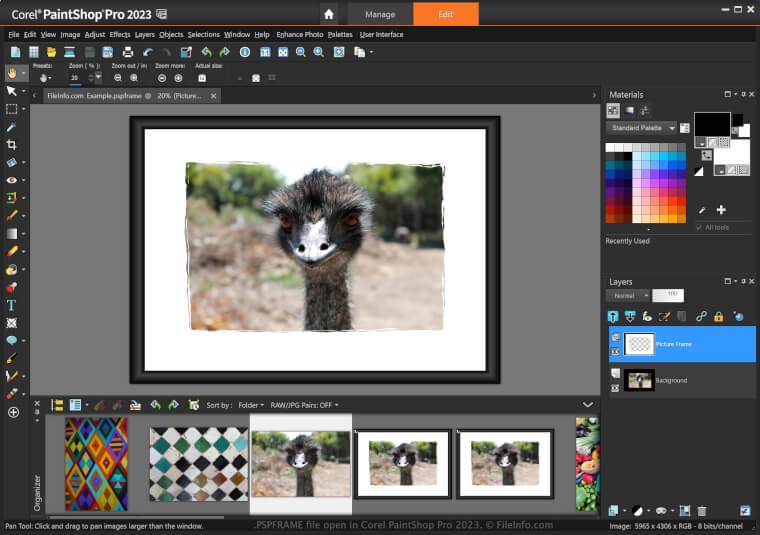The image size is (760, 535).
Task: Switch to the Manage tab
Action: pos(379,14)
